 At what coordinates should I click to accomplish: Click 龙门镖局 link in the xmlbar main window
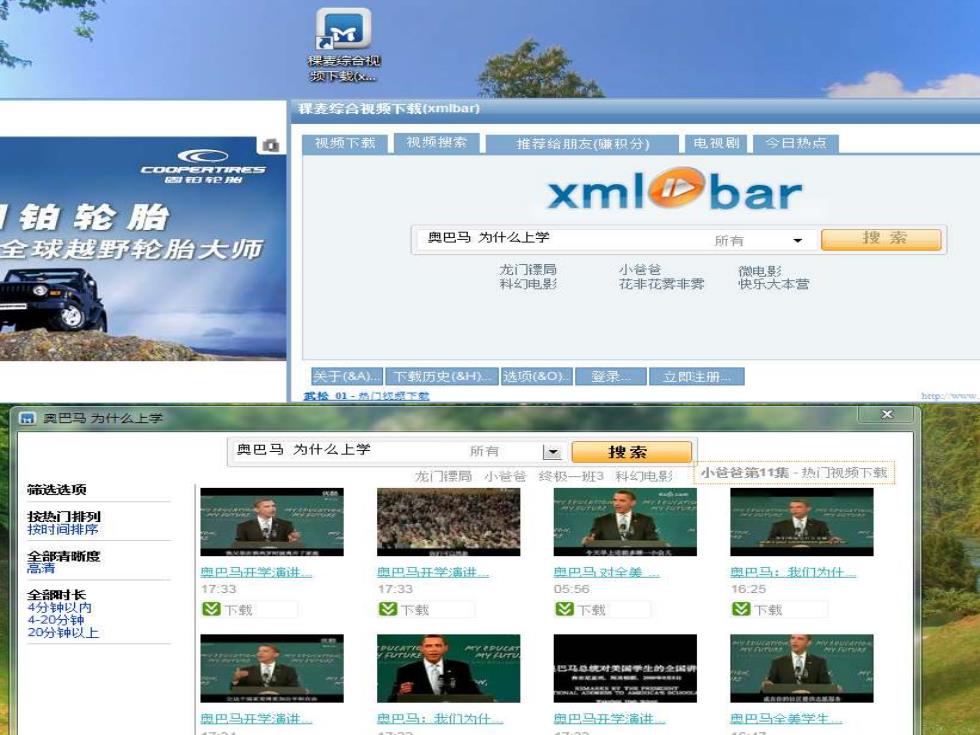coord(528,269)
